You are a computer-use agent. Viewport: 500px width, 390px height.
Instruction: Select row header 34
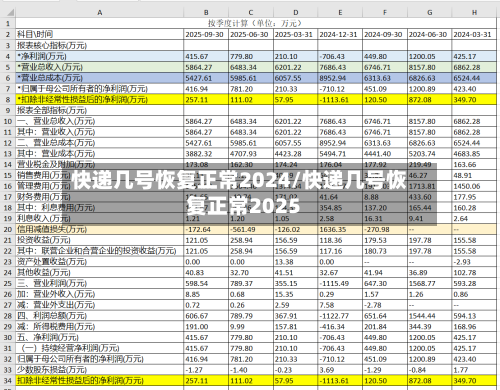click(8, 381)
